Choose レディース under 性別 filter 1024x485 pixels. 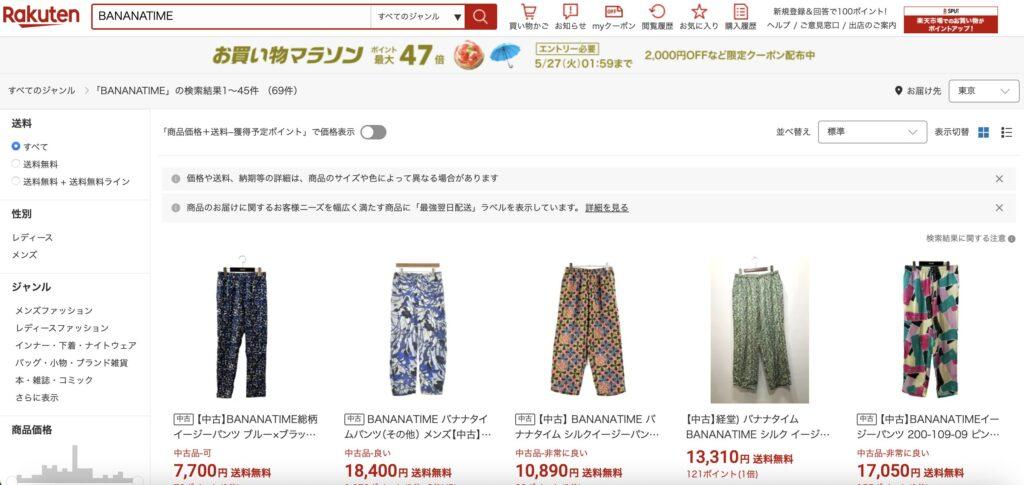pos(33,238)
